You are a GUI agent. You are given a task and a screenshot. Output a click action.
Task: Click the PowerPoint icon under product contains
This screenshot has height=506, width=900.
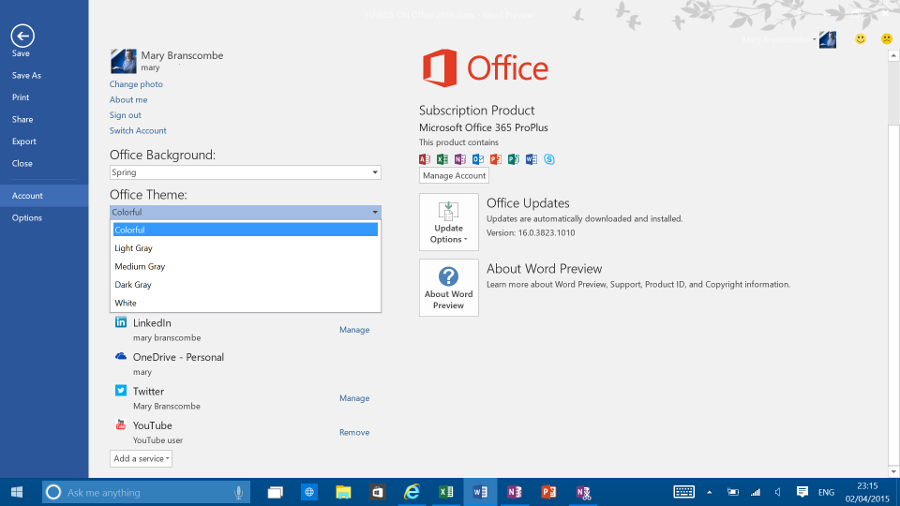(x=496, y=159)
